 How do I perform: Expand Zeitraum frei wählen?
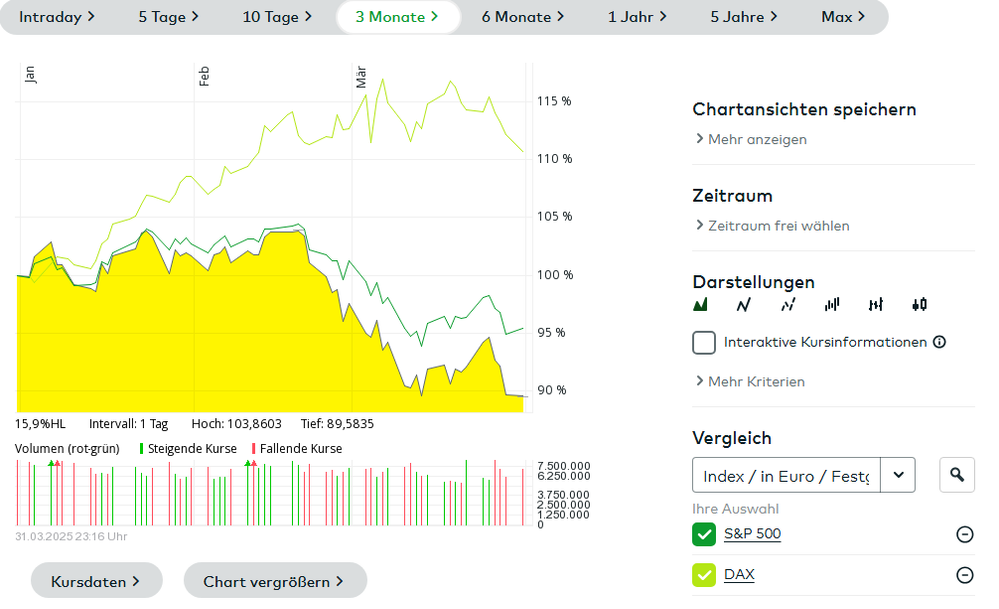tap(772, 226)
